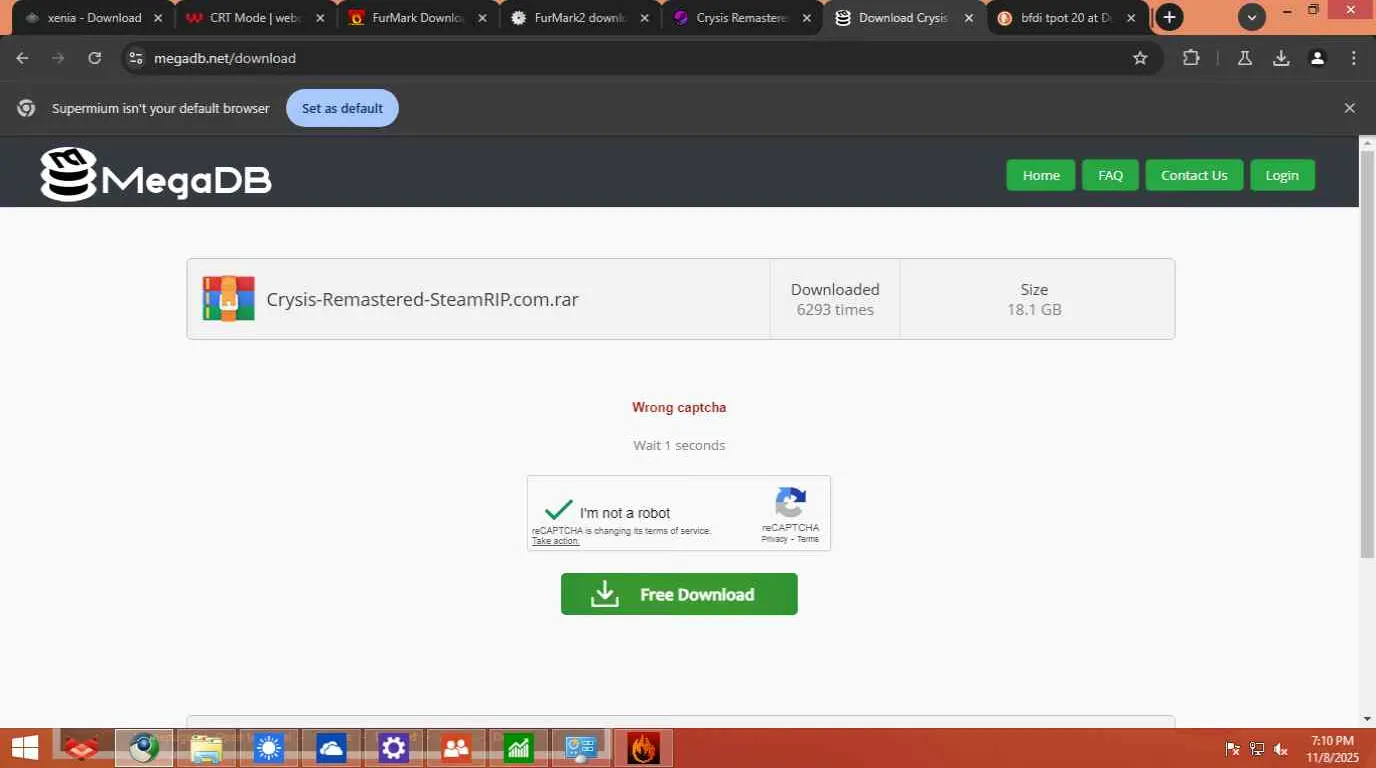
Task: Click the 18.1 GB size value
Action: click(x=1034, y=310)
